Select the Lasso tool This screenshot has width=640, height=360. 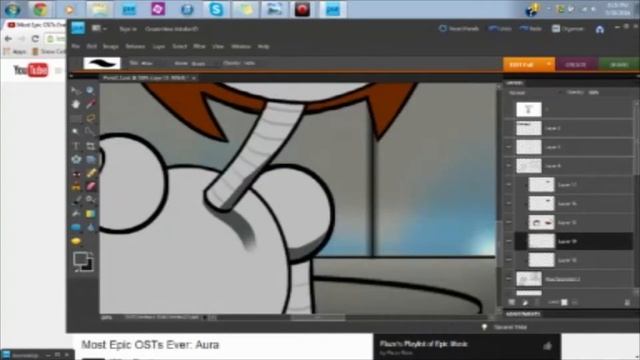click(x=90, y=118)
